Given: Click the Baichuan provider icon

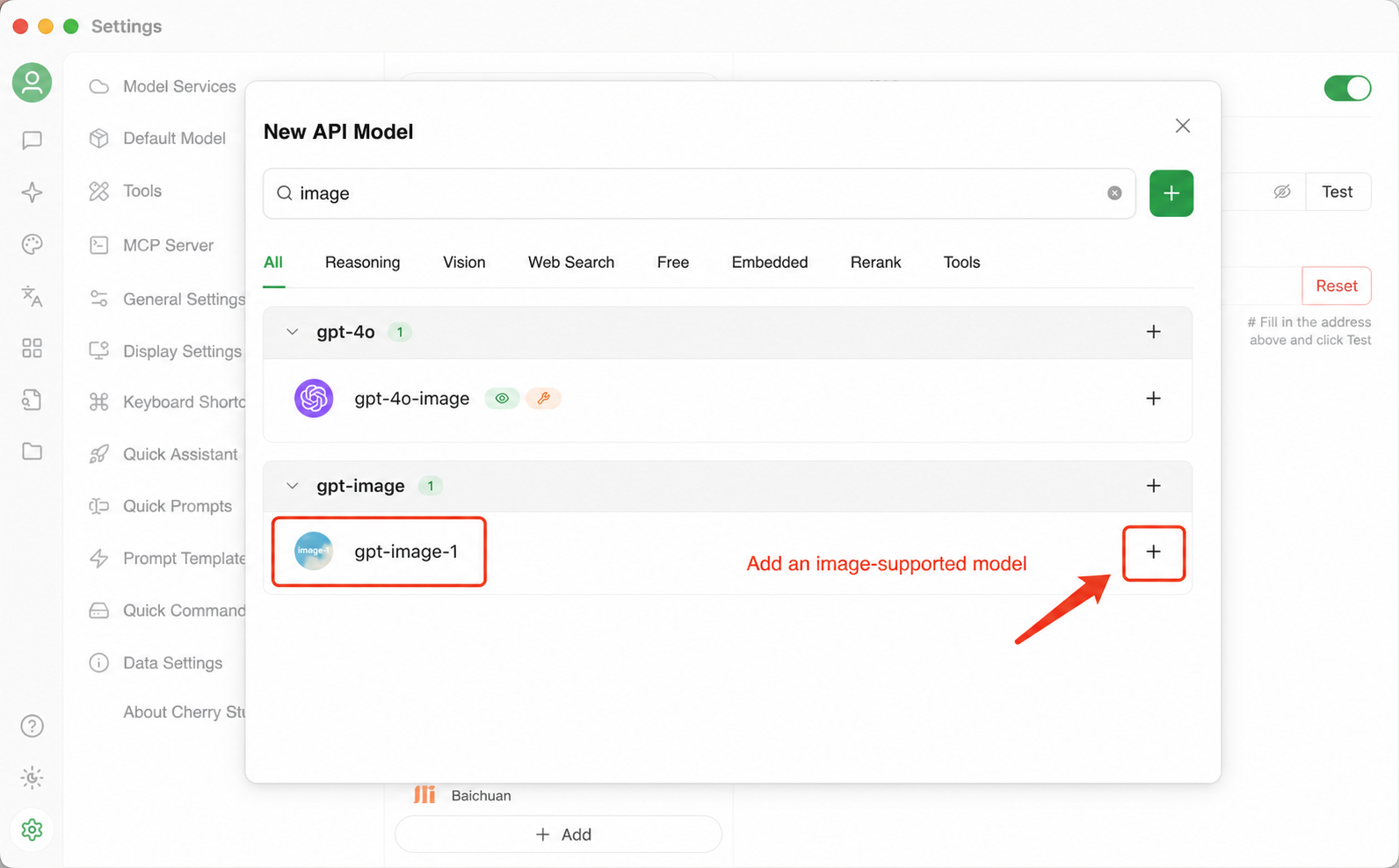Looking at the screenshot, I should pos(424,795).
